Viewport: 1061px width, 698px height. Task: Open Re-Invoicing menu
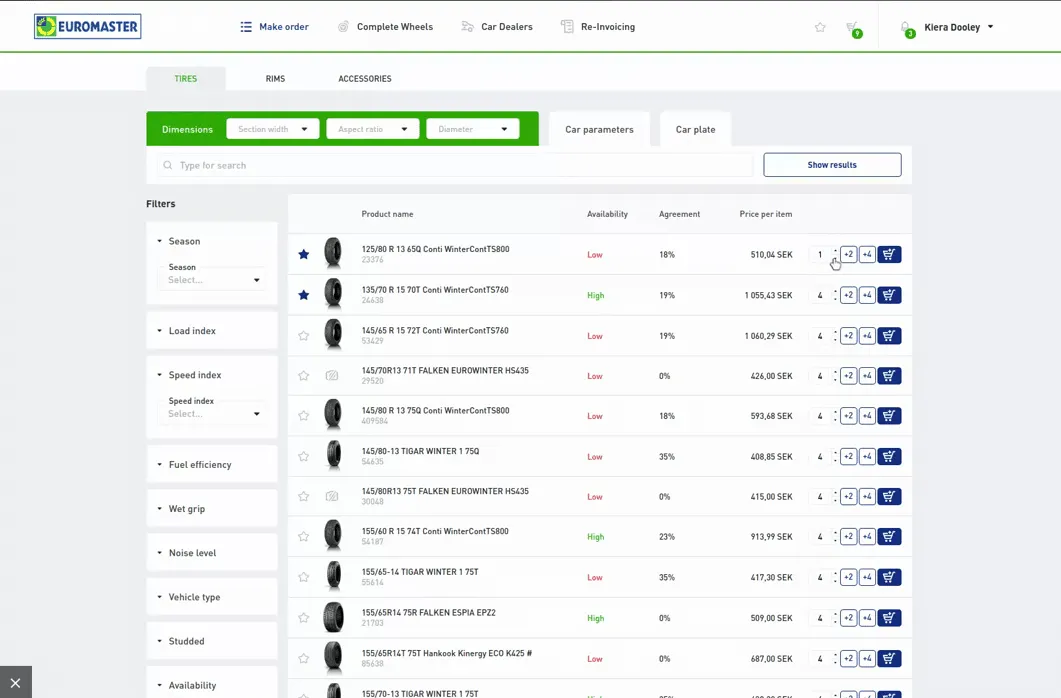point(598,27)
